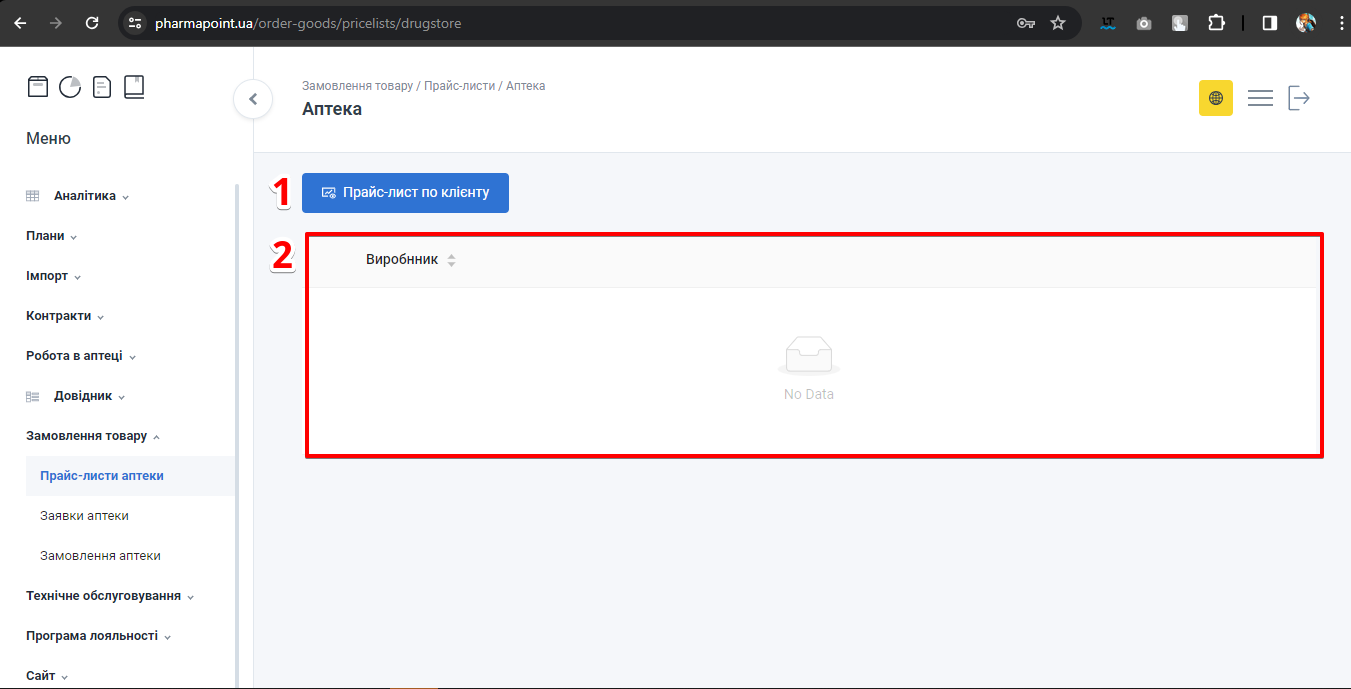Viewport: 1351px width, 689px height.
Task: Select Заявки аптеки in the sidebar
Action: point(84,516)
